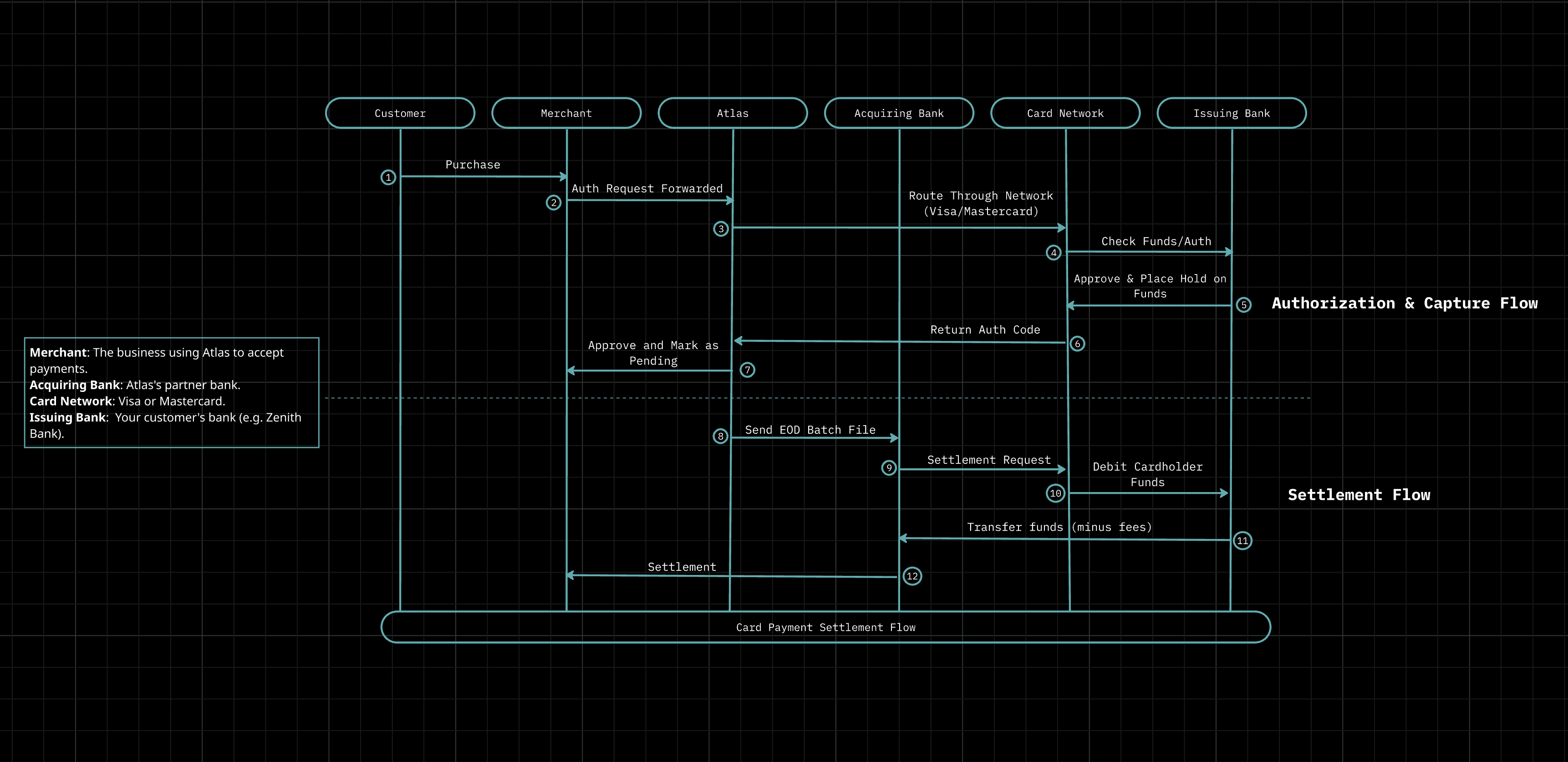Select the "Check Funds/Auth" label
This screenshot has width=1568, height=762.
(x=1156, y=241)
